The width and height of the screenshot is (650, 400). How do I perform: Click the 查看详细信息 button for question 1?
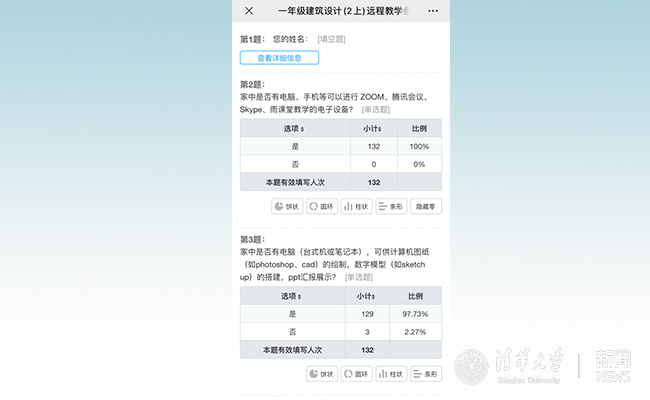pyautogui.click(x=279, y=58)
